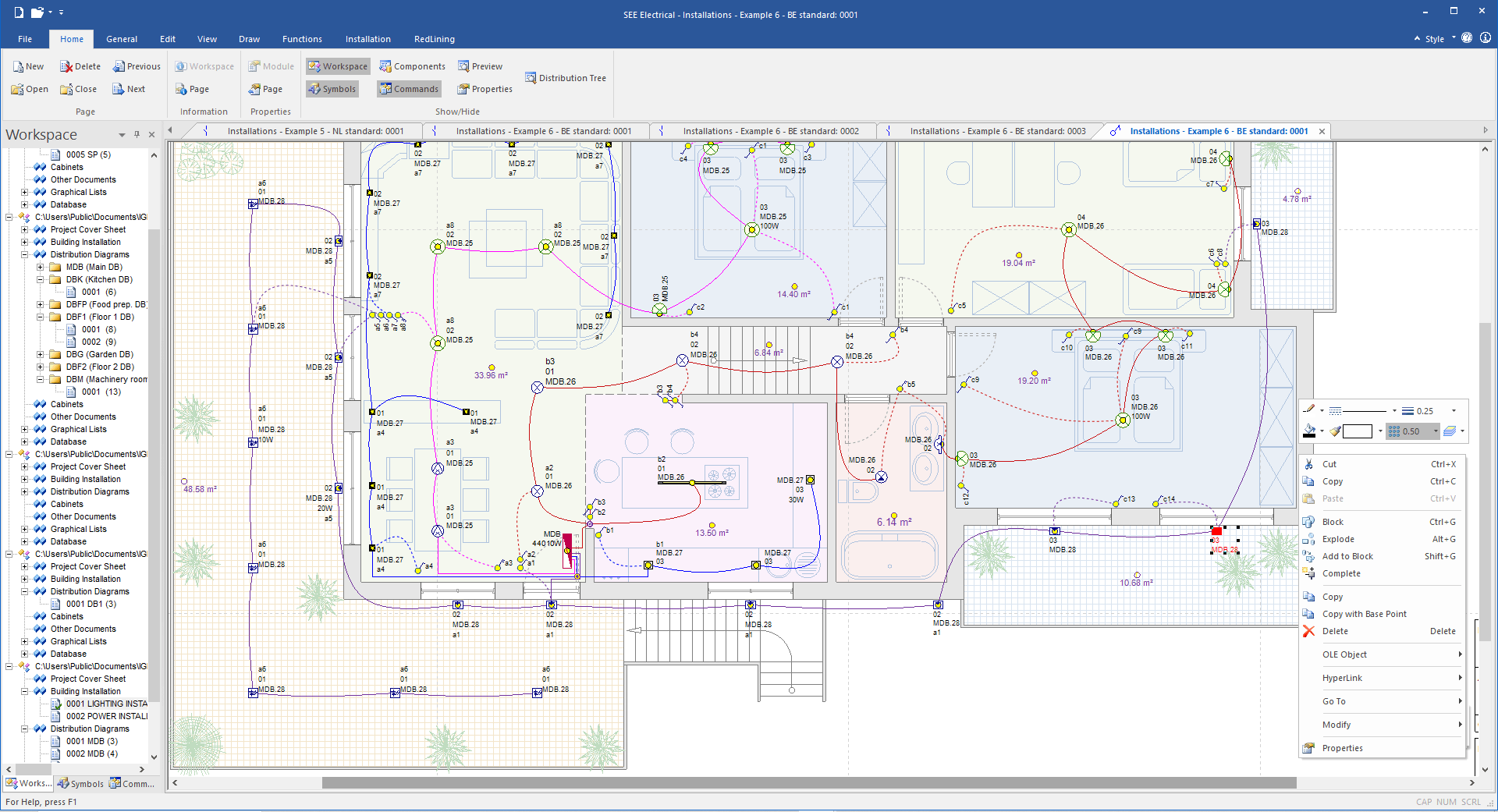Switch to the Draw ribbon tab
The image size is (1498, 812).
[249, 38]
